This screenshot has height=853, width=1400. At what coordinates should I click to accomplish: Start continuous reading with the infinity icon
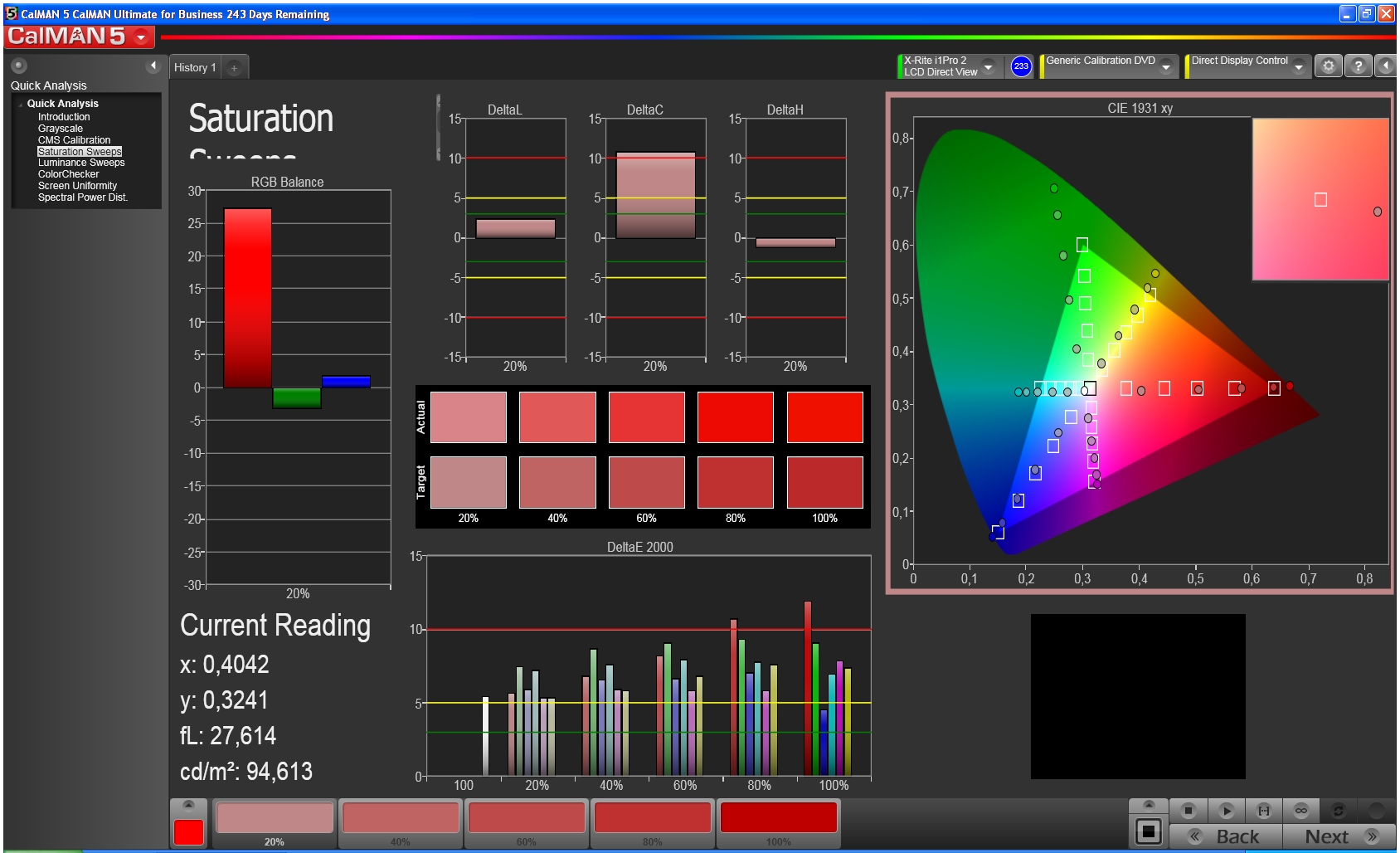[1301, 811]
